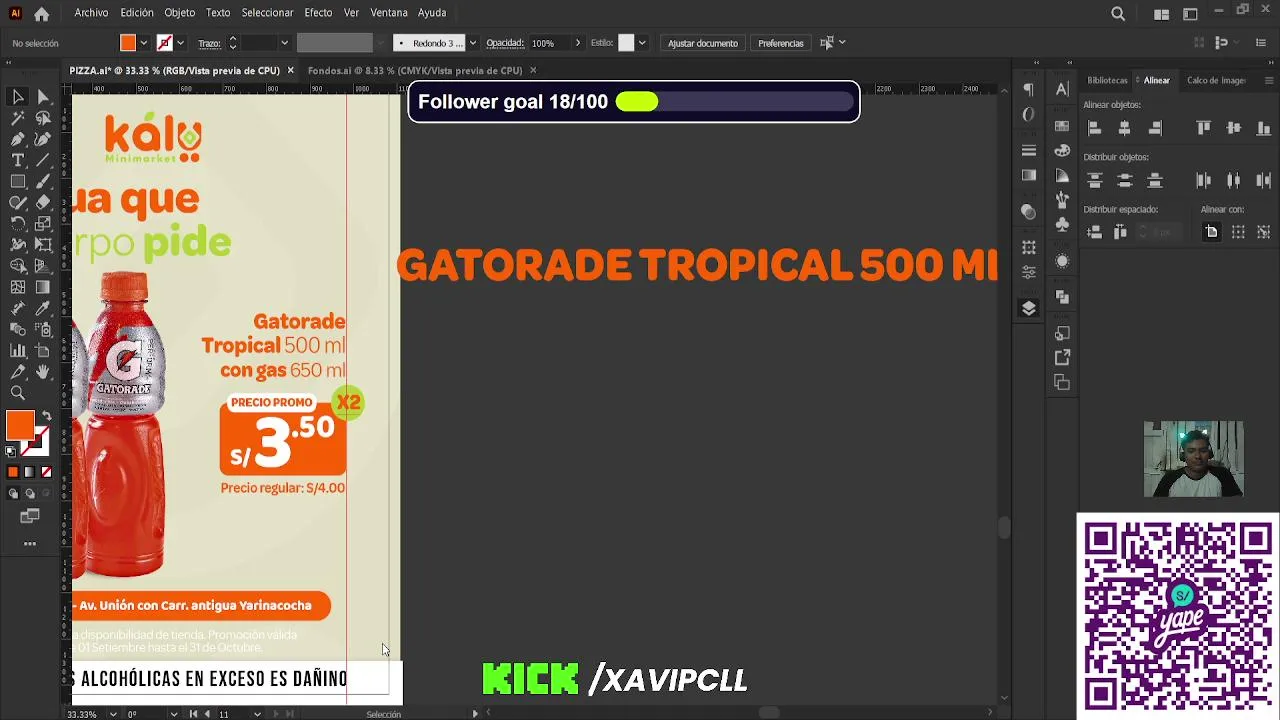Open the Paragraph panel icon
This screenshot has height=720, width=1280.
coord(1029,90)
